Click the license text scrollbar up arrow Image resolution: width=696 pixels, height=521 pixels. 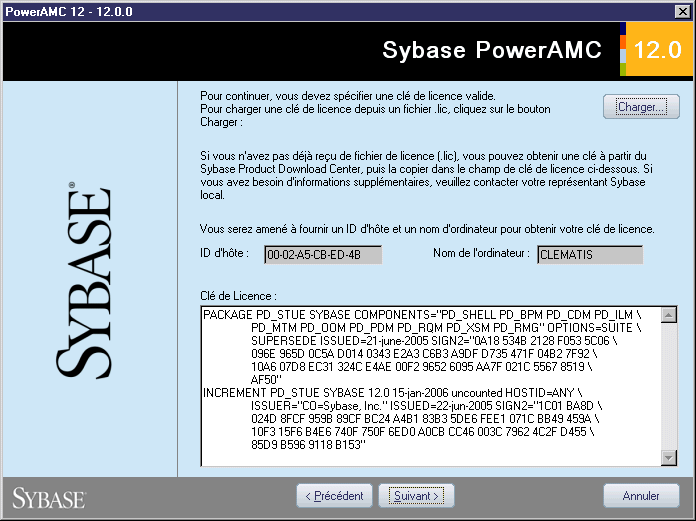pyautogui.click(x=669, y=315)
